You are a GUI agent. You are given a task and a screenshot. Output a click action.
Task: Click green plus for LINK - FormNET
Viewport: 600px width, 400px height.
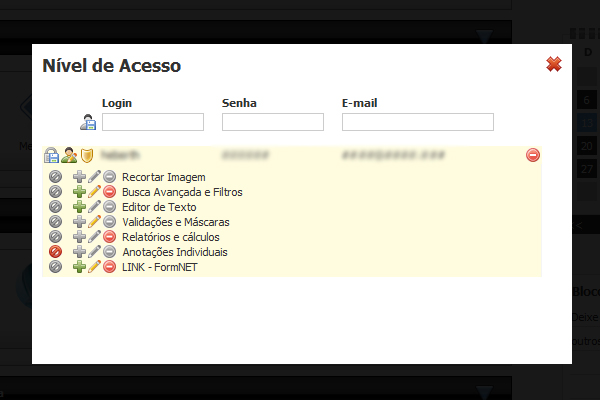pos(79,267)
